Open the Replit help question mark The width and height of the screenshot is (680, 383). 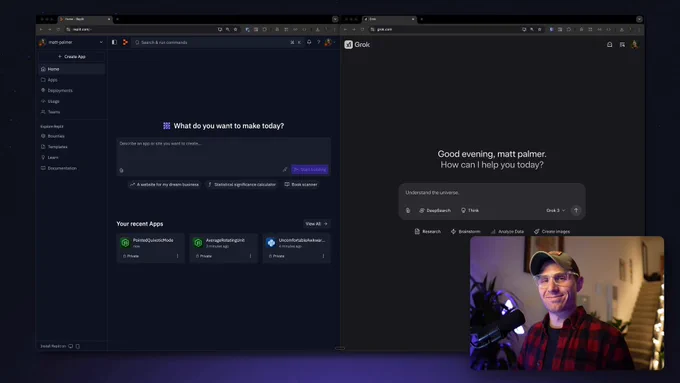click(318, 42)
